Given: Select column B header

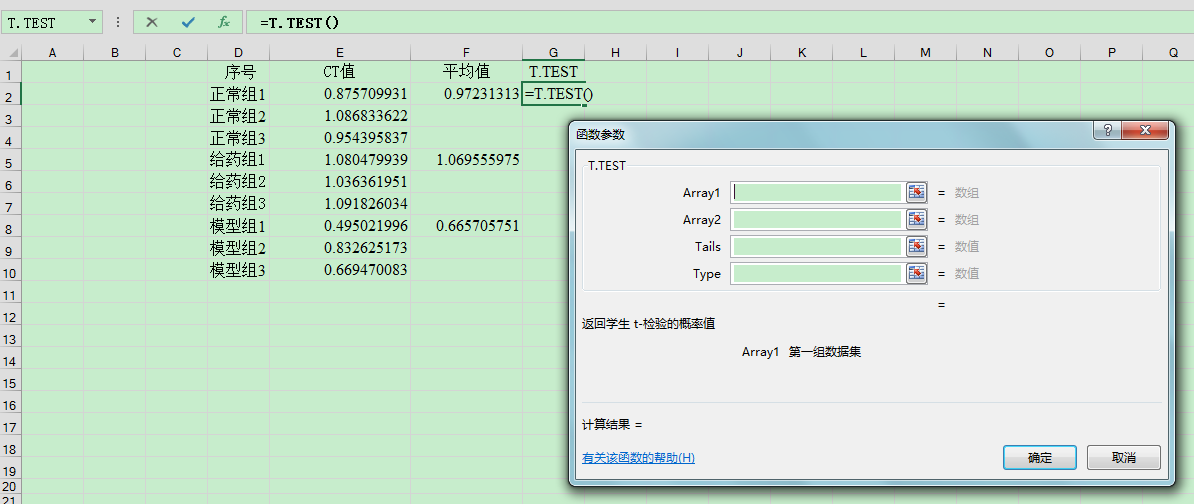Looking at the screenshot, I should point(114,52).
